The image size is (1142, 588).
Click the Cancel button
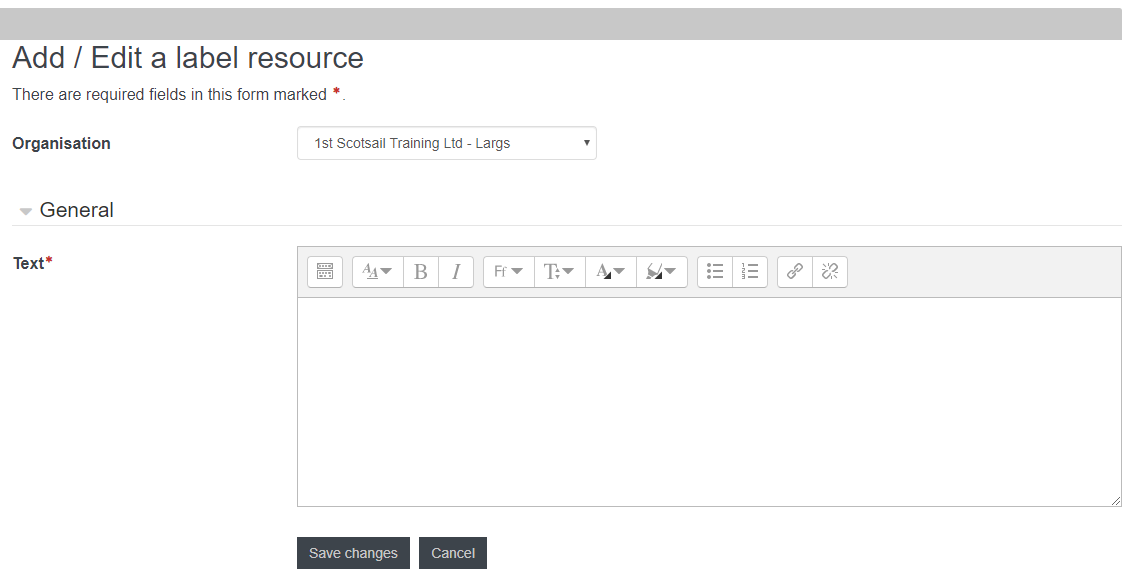[x=453, y=553]
